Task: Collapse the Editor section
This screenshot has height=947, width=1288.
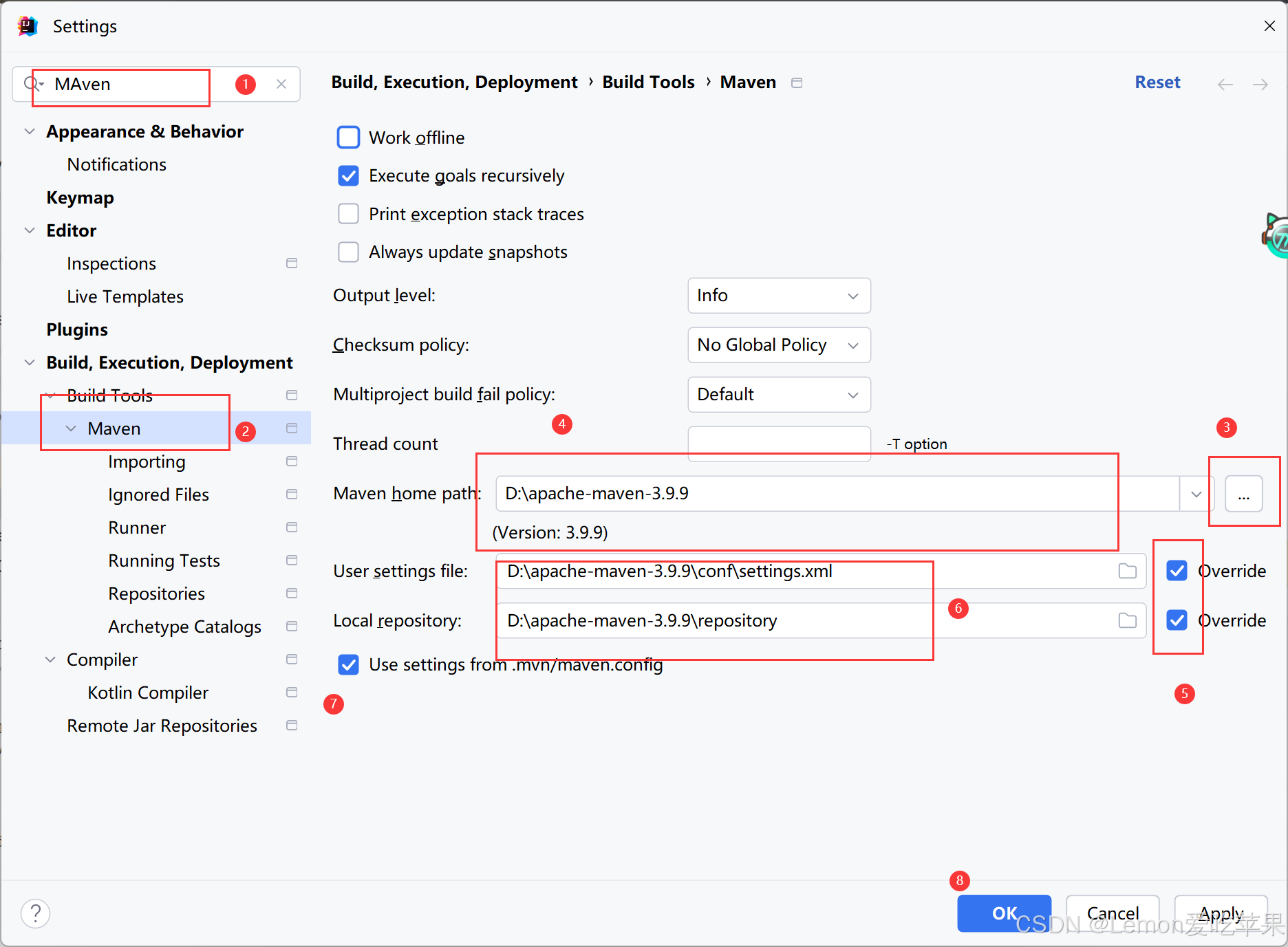Action: pos(30,230)
